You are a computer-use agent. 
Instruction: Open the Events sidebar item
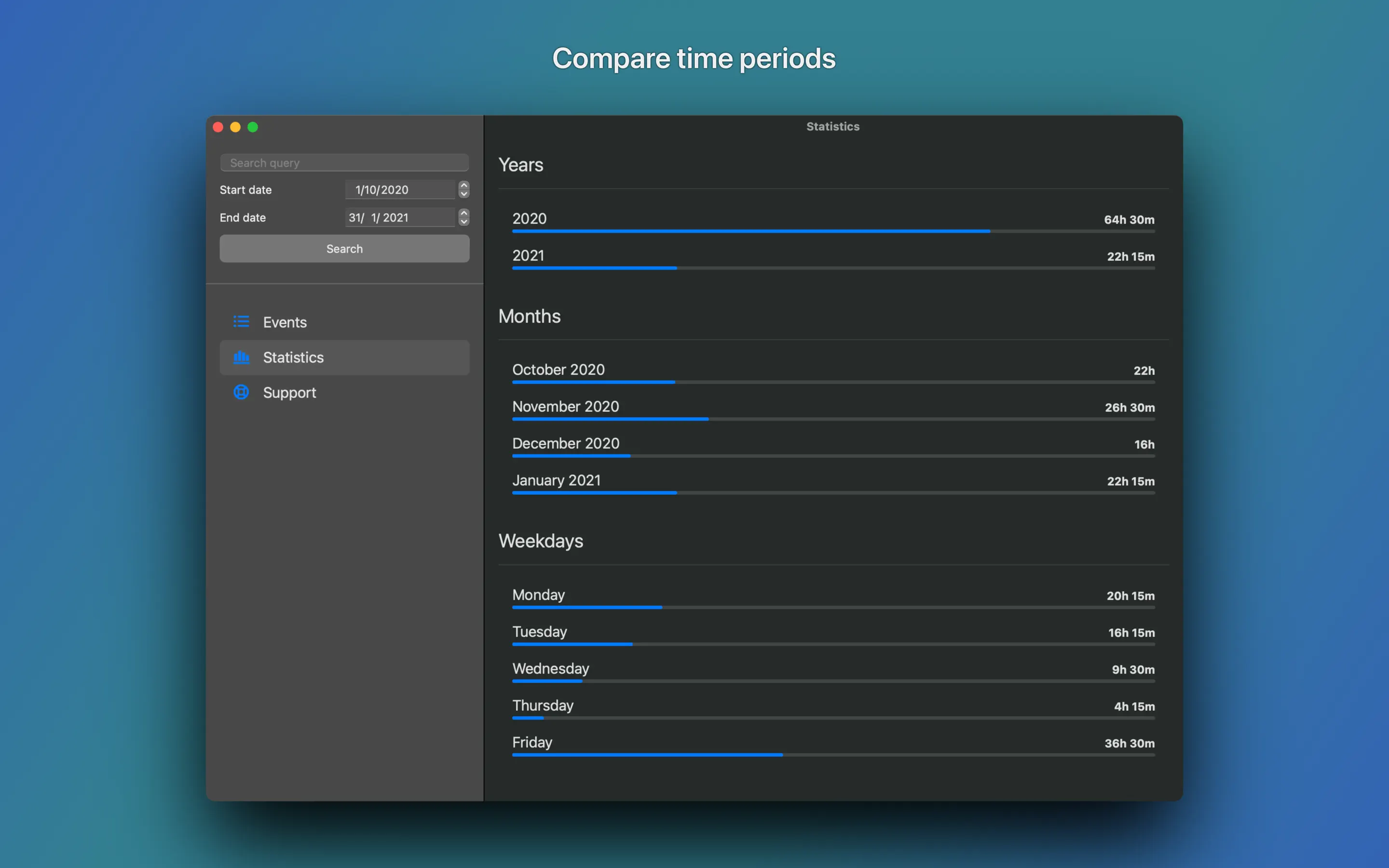pyautogui.click(x=285, y=322)
